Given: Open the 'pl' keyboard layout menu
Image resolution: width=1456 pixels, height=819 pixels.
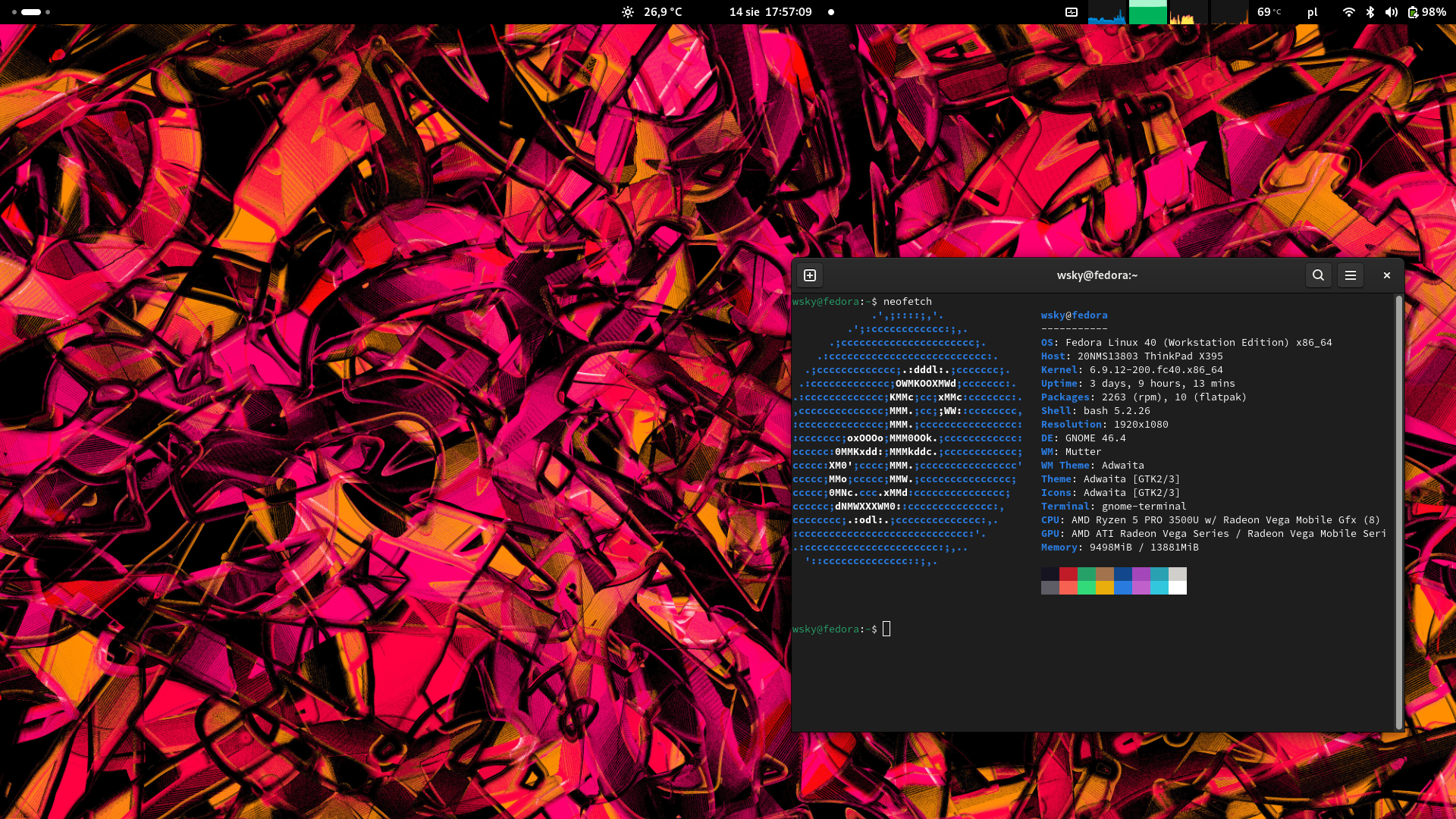Looking at the screenshot, I should 1312,12.
